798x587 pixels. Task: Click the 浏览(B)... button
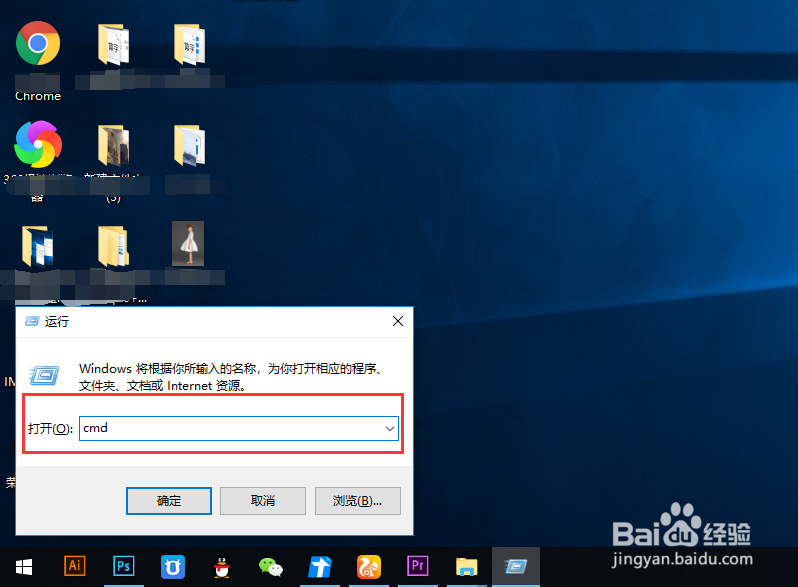[358, 501]
